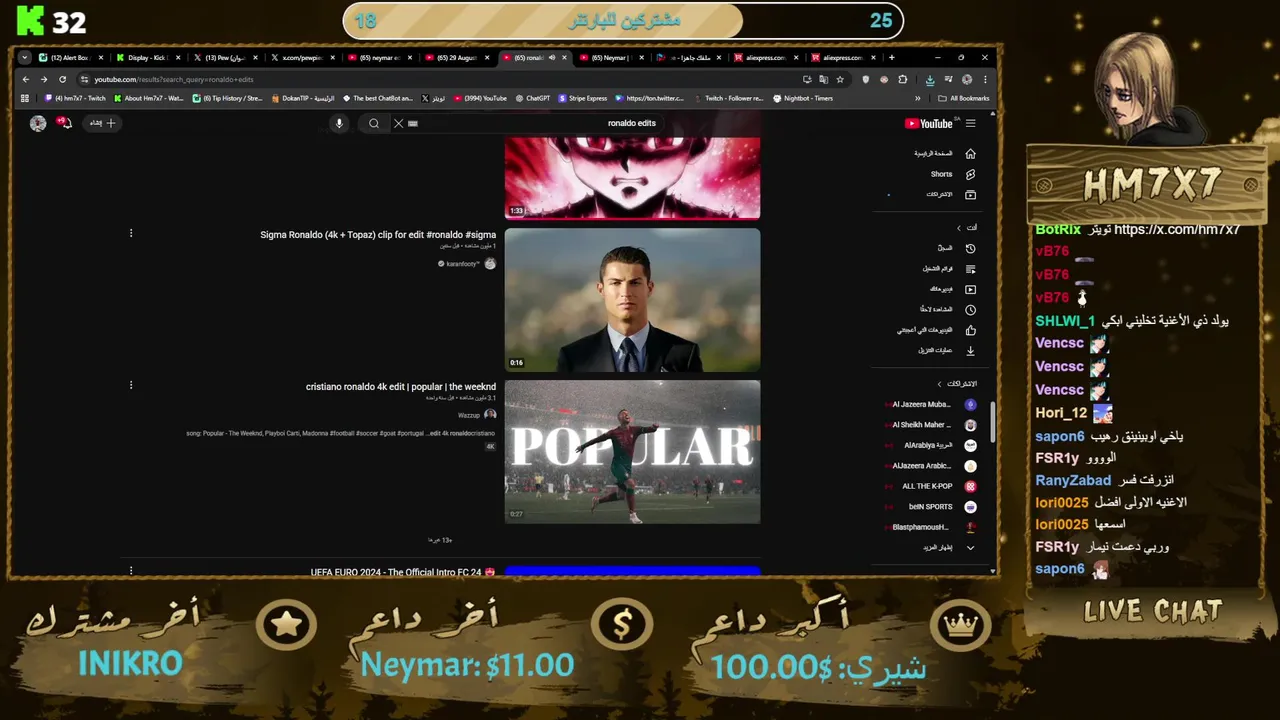Switch to the Display - Kick tab
The width and height of the screenshot is (1280, 720).
click(147, 57)
